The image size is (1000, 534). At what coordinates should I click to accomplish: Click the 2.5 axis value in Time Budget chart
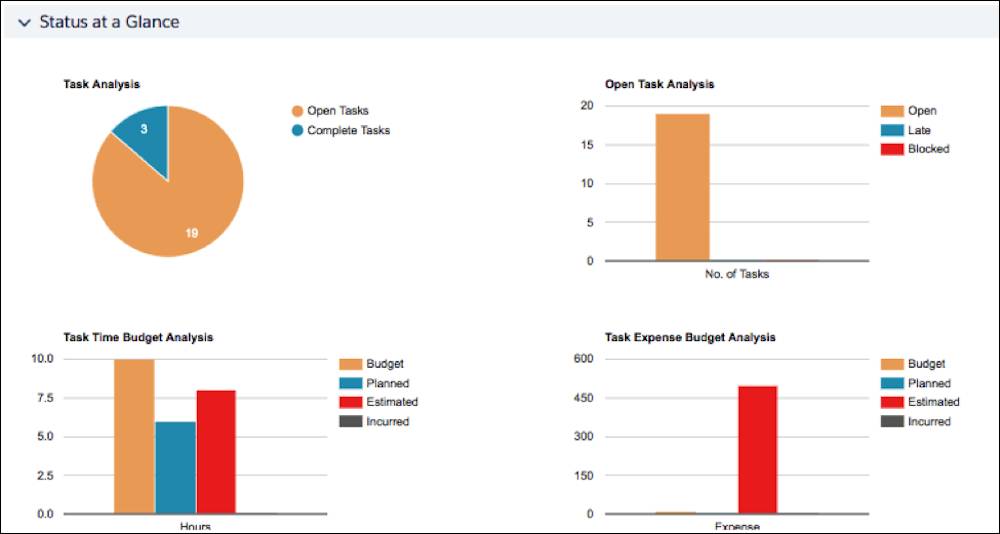point(45,475)
